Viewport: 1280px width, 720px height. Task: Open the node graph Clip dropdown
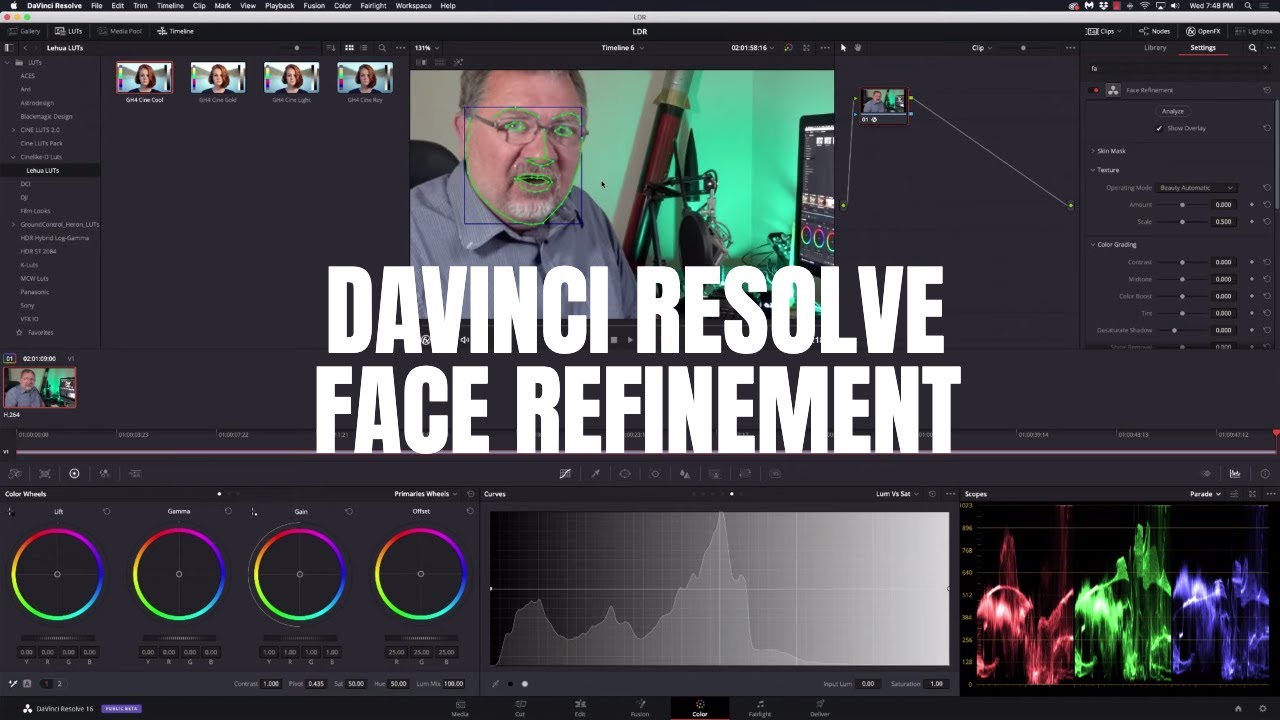tap(981, 47)
